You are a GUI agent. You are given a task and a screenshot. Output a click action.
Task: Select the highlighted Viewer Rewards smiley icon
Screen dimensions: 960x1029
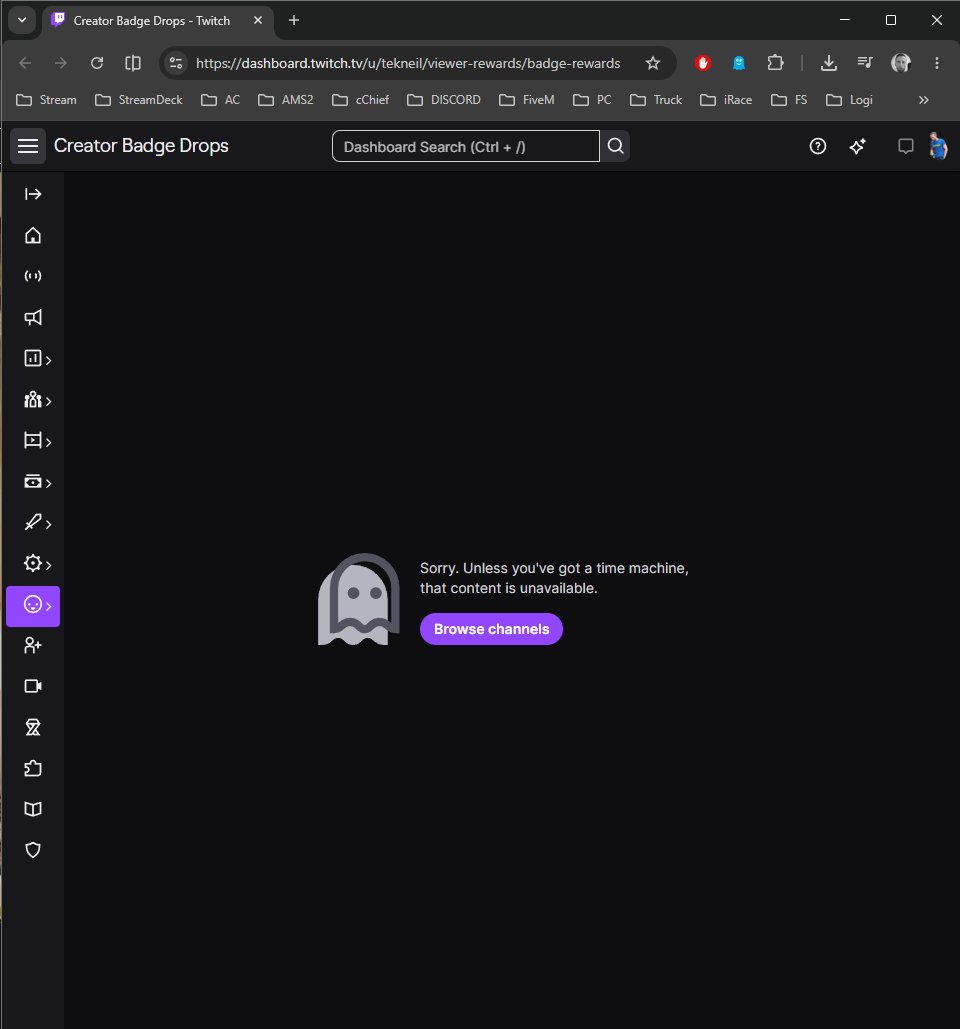(32, 604)
